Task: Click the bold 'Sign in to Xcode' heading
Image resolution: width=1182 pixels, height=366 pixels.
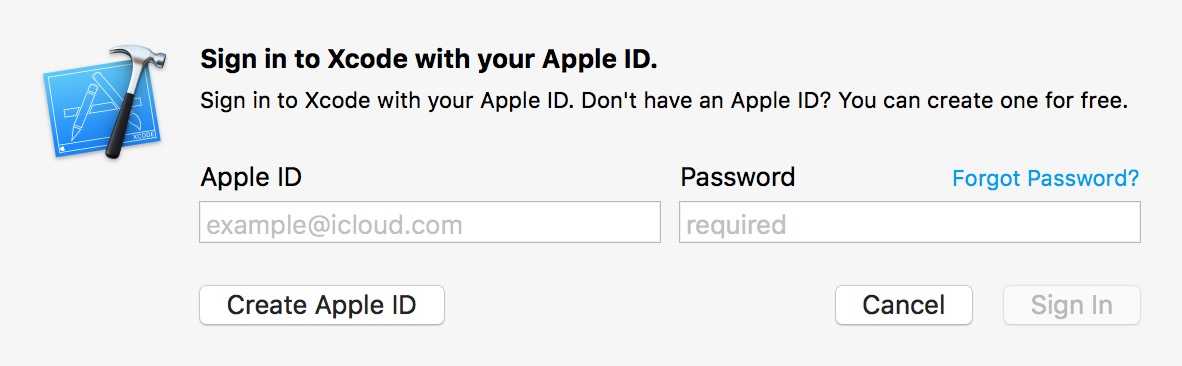Action: tap(428, 59)
